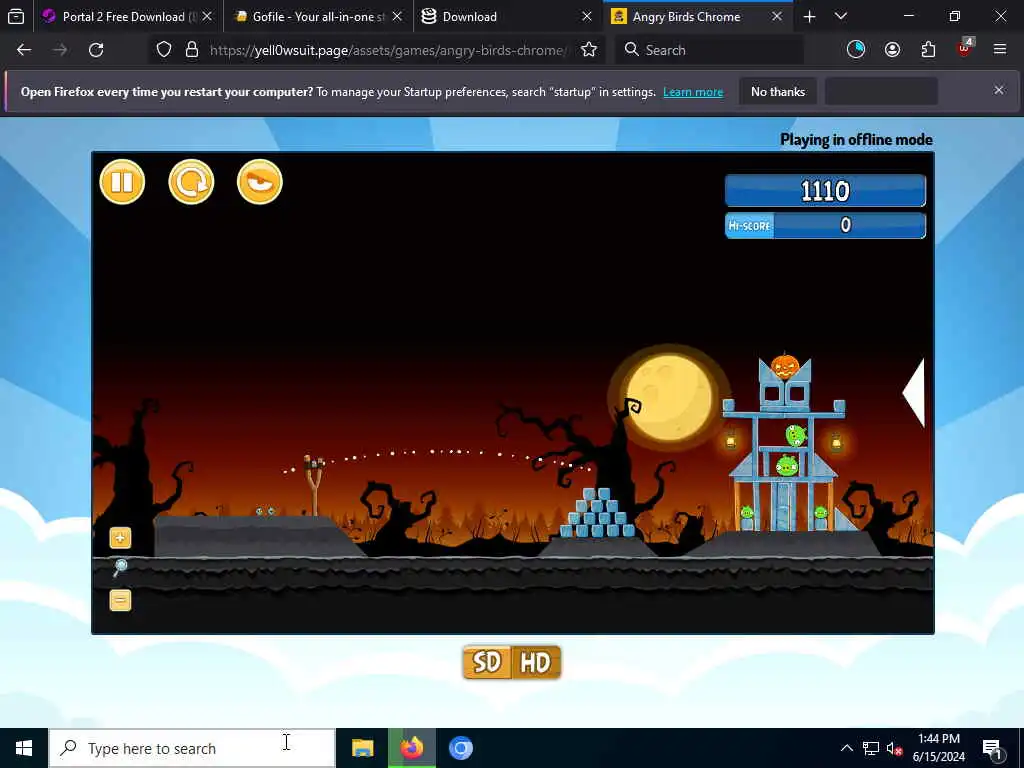This screenshot has height=768, width=1024.
Task: Open the volume tray icon
Action: 894,749
